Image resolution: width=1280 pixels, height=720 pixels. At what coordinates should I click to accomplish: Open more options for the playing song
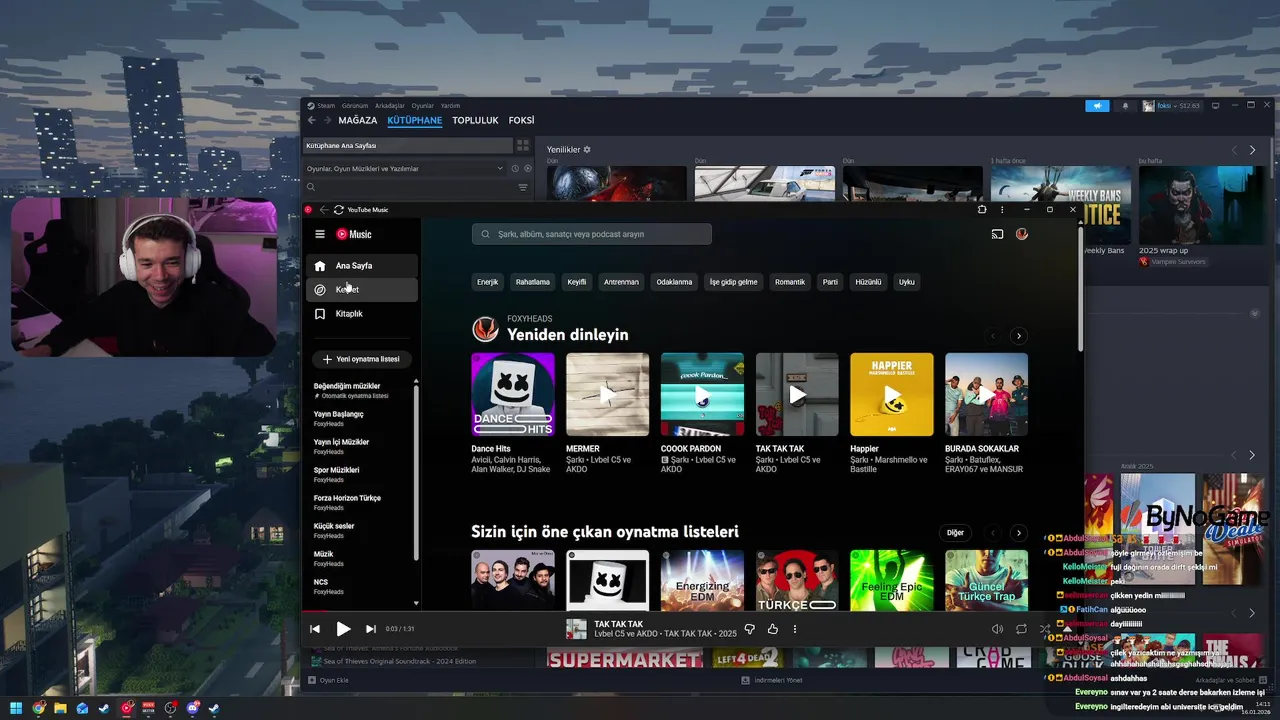(x=795, y=629)
